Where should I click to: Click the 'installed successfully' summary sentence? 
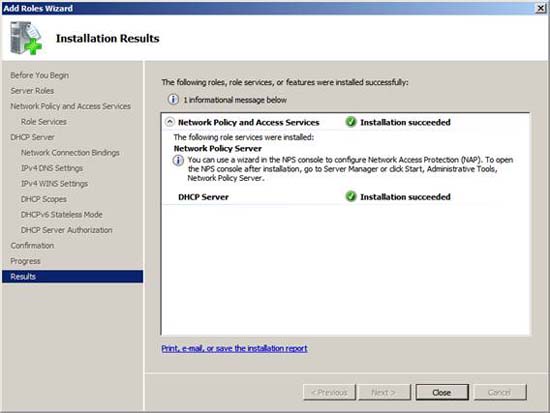(285, 82)
